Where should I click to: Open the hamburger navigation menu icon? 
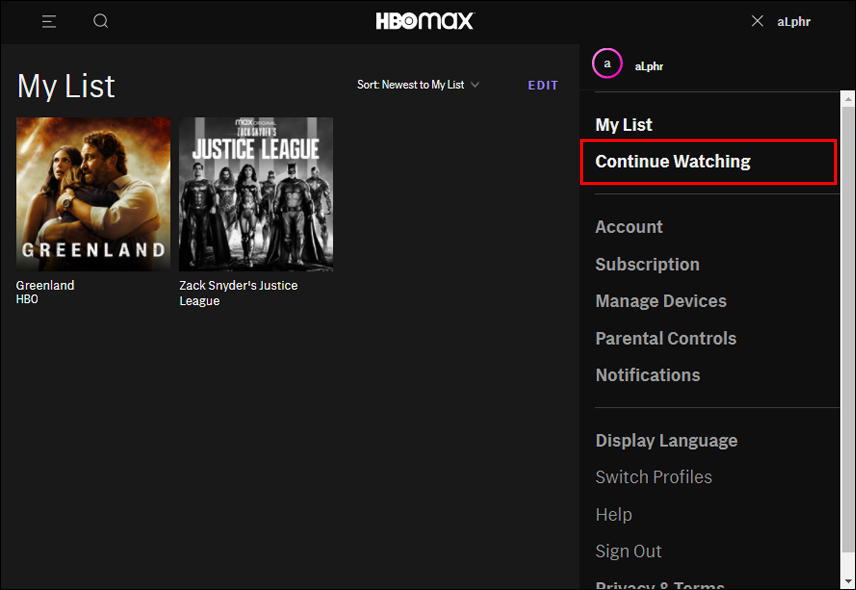click(49, 21)
